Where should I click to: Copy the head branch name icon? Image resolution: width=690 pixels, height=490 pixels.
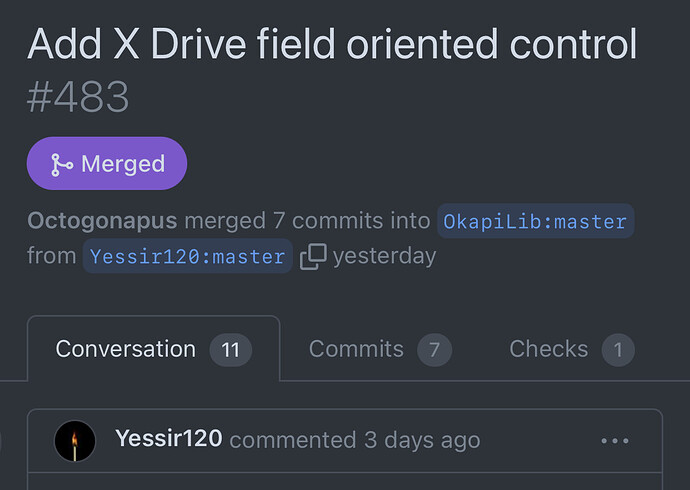click(313, 256)
